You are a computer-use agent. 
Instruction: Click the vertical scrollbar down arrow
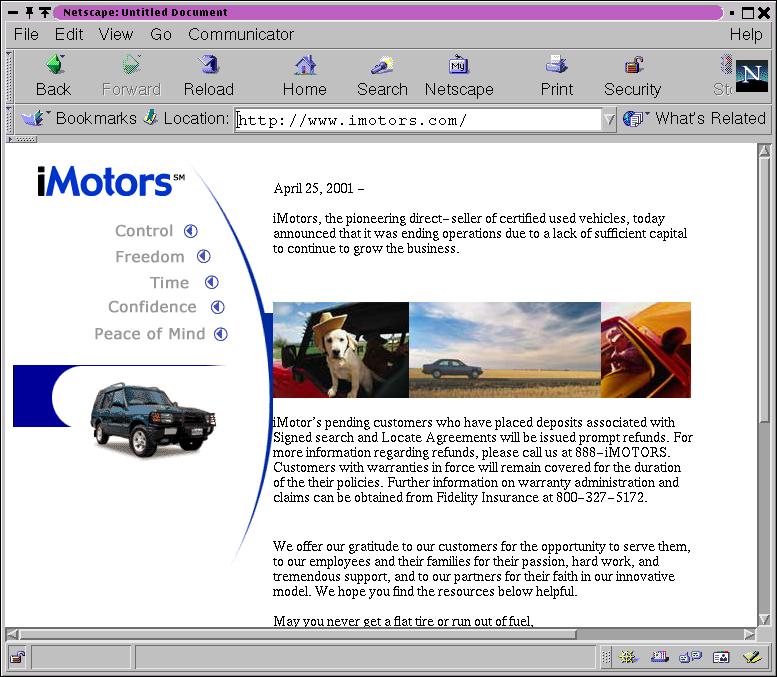click(x=764, y=619)
